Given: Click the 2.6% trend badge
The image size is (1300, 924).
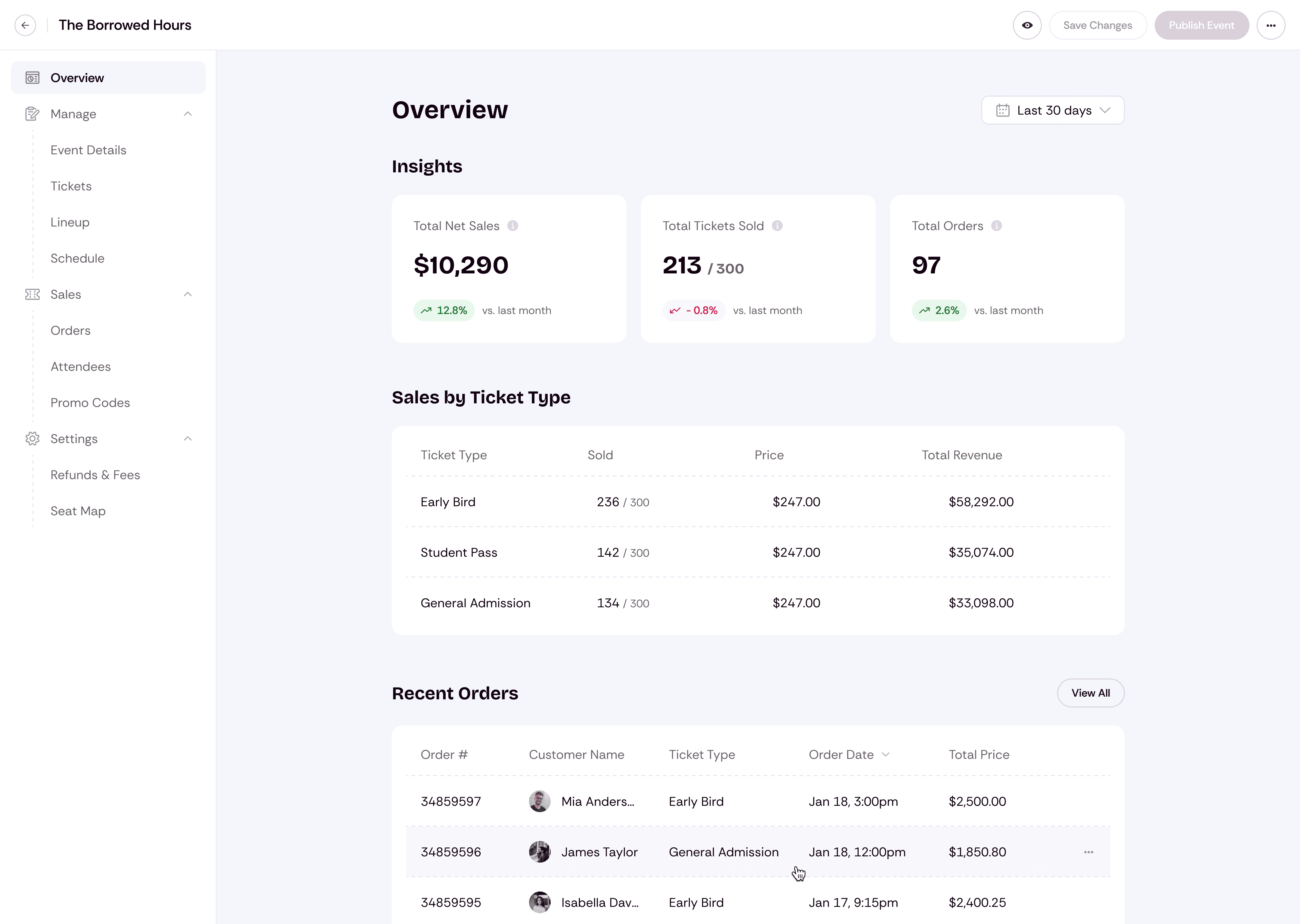Looking at the screenshot, I should click(x=939, y=310).
